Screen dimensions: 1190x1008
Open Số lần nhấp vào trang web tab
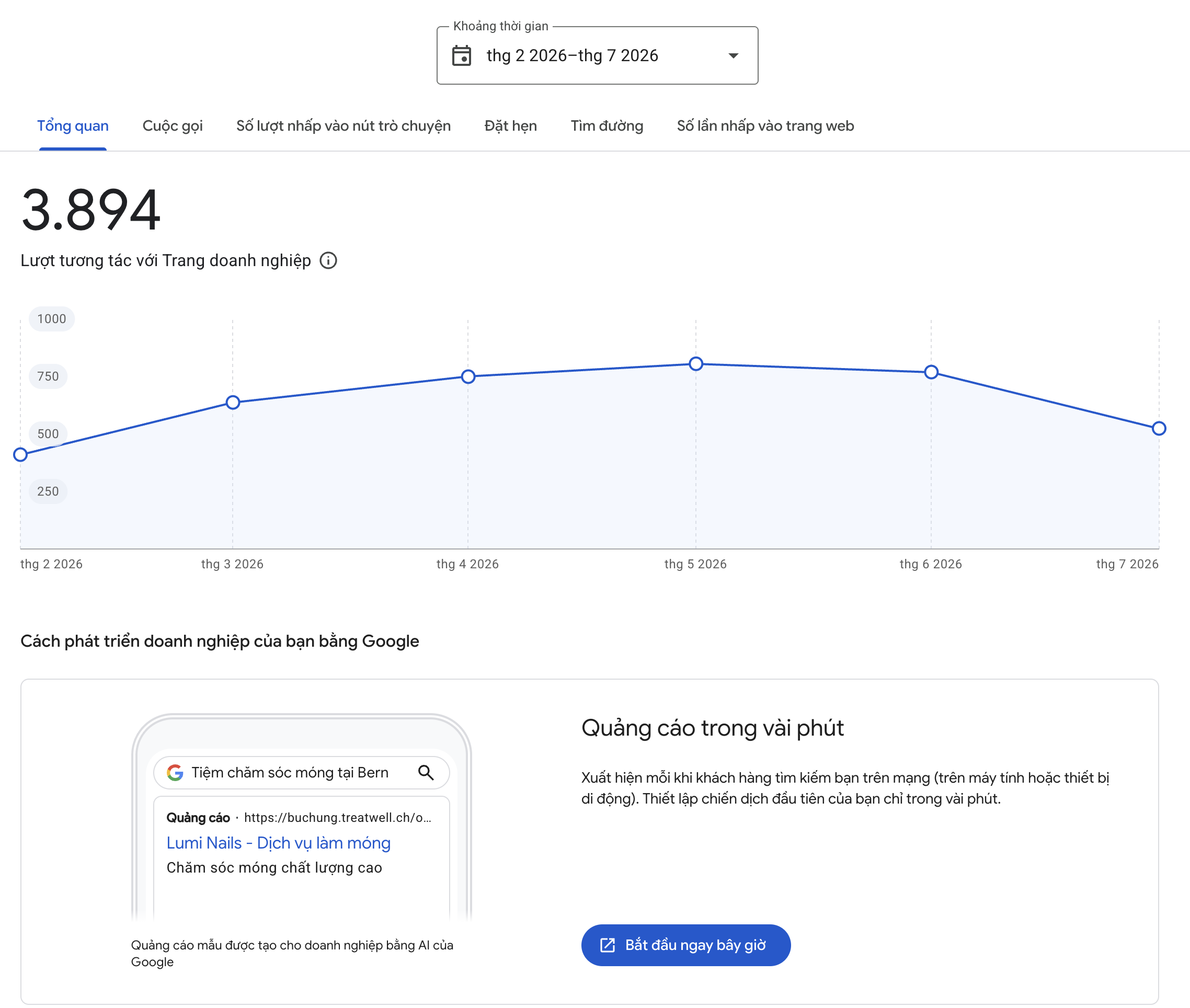point(765,125)
